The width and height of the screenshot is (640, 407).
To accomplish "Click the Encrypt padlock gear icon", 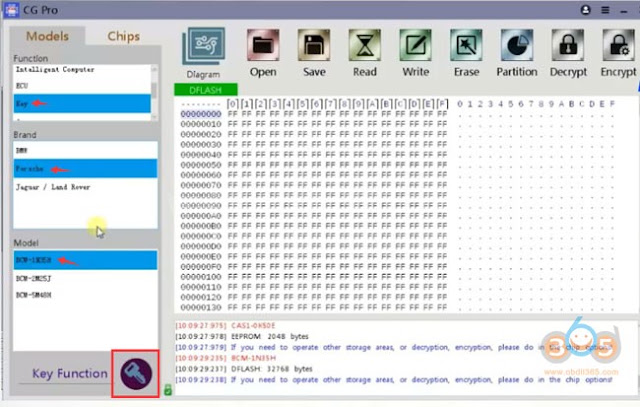I will tap(618, 45).
